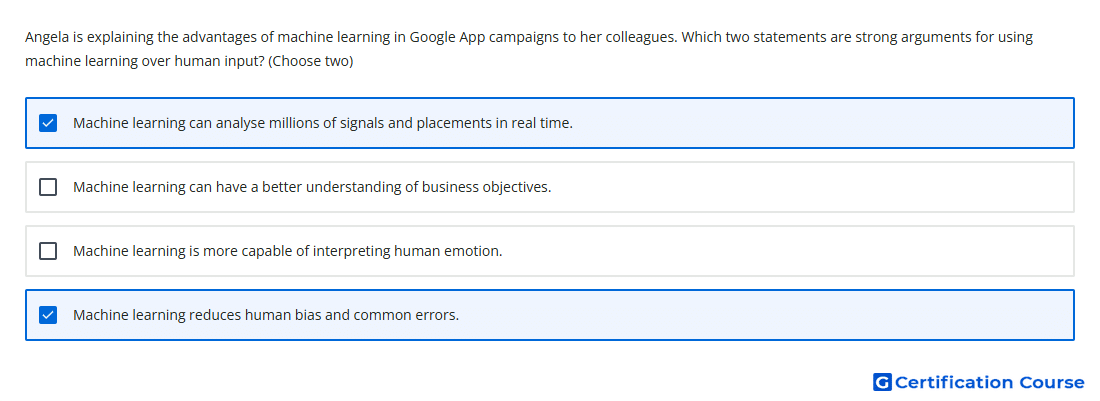Pick the answer text about interpreting human emotion

coord(288,251)
